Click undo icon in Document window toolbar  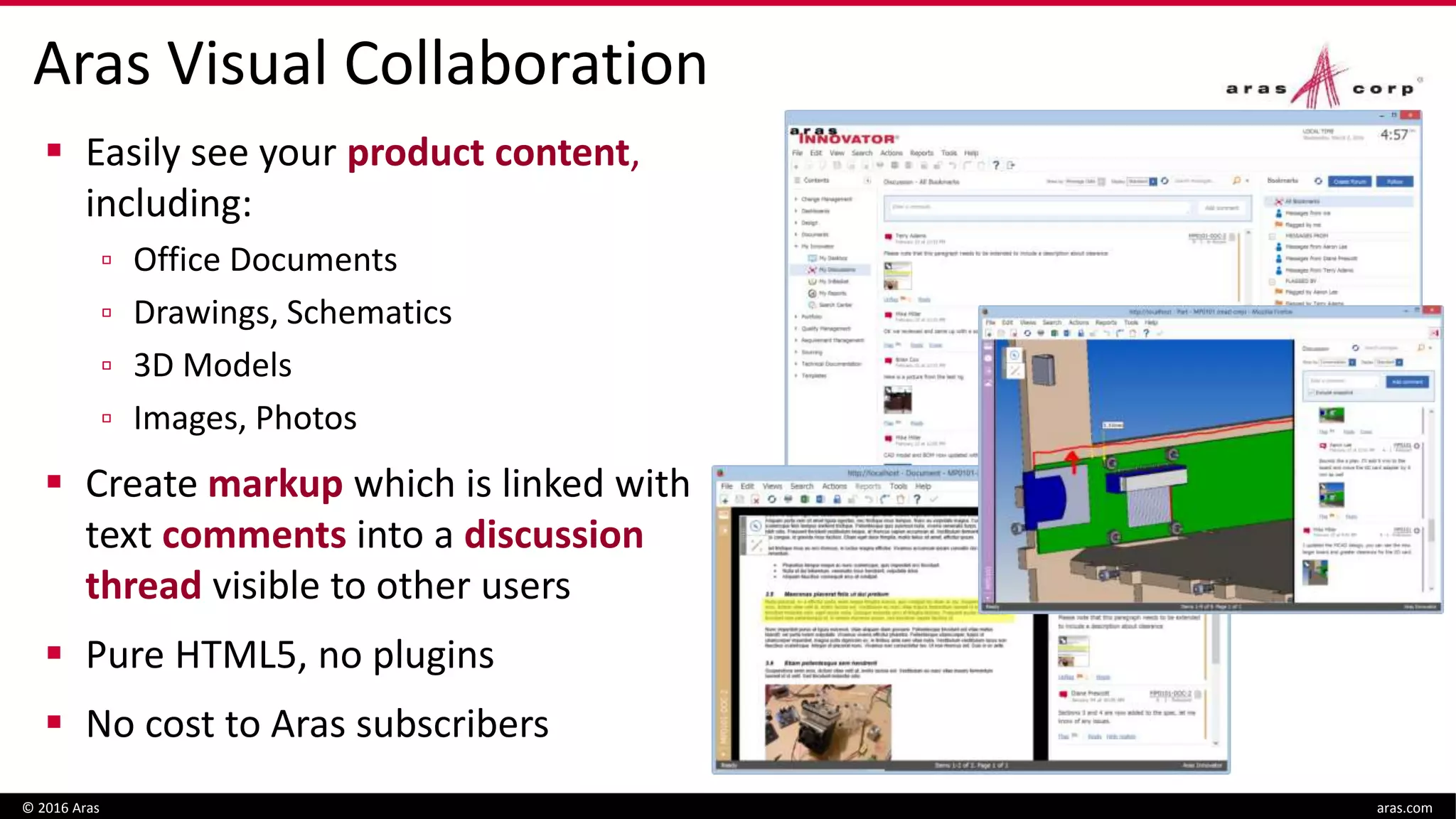click(x=868, y=499)
